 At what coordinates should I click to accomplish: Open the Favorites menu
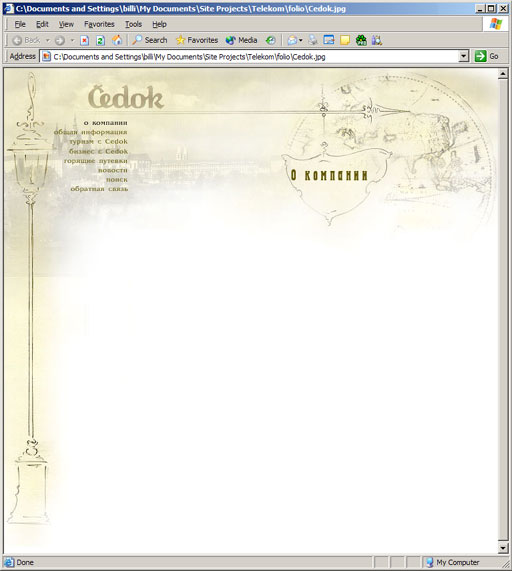99,24
